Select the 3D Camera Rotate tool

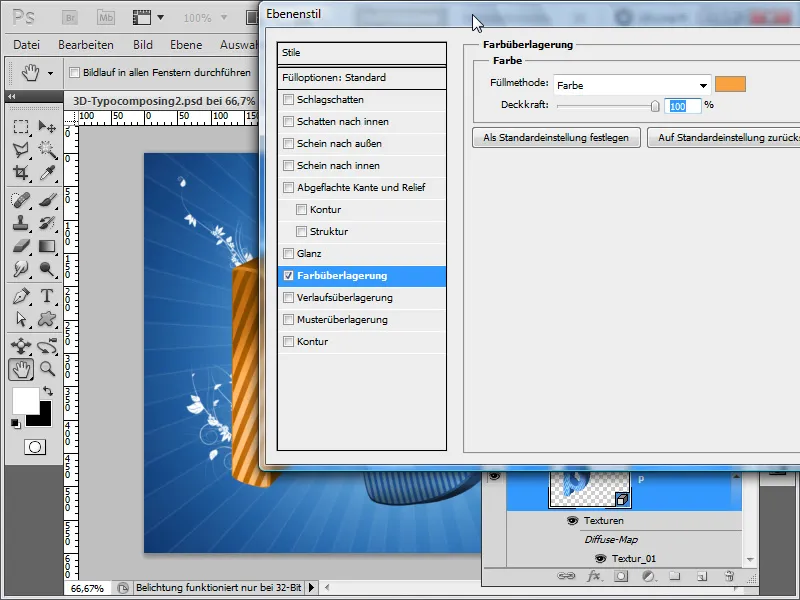coord(47,346)
